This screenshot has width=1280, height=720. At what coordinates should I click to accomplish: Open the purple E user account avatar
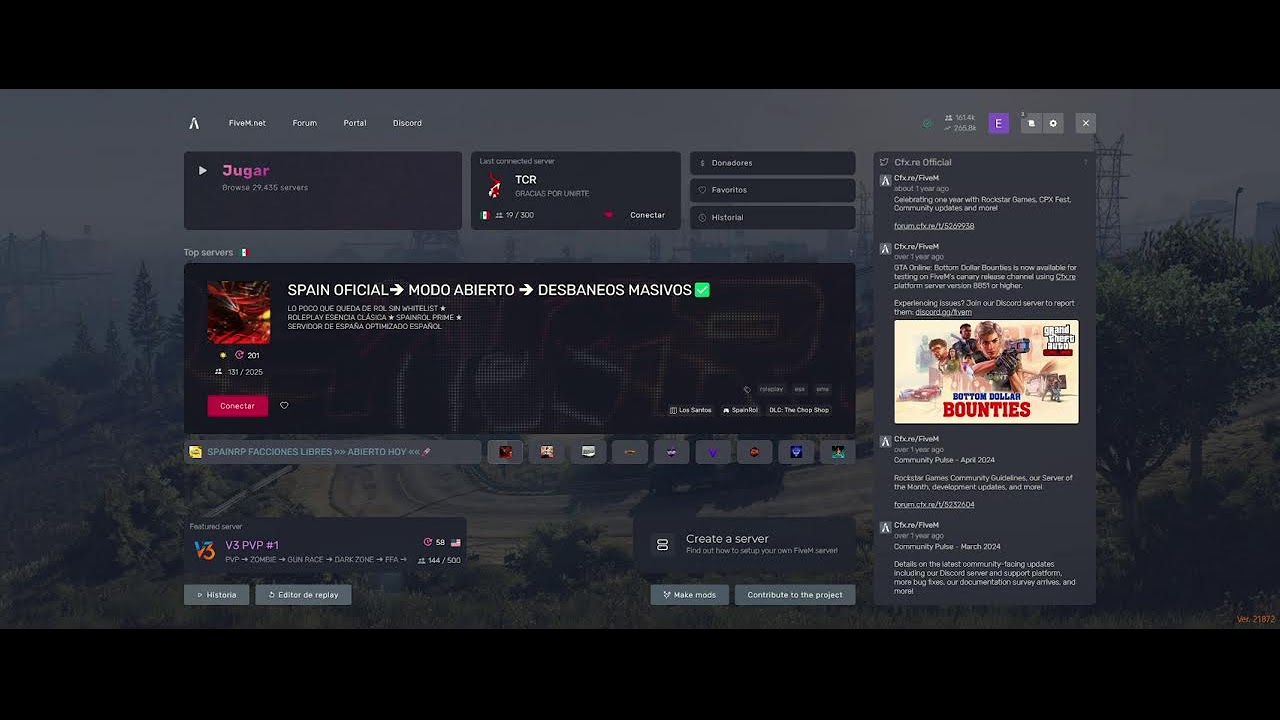(998, 123)
